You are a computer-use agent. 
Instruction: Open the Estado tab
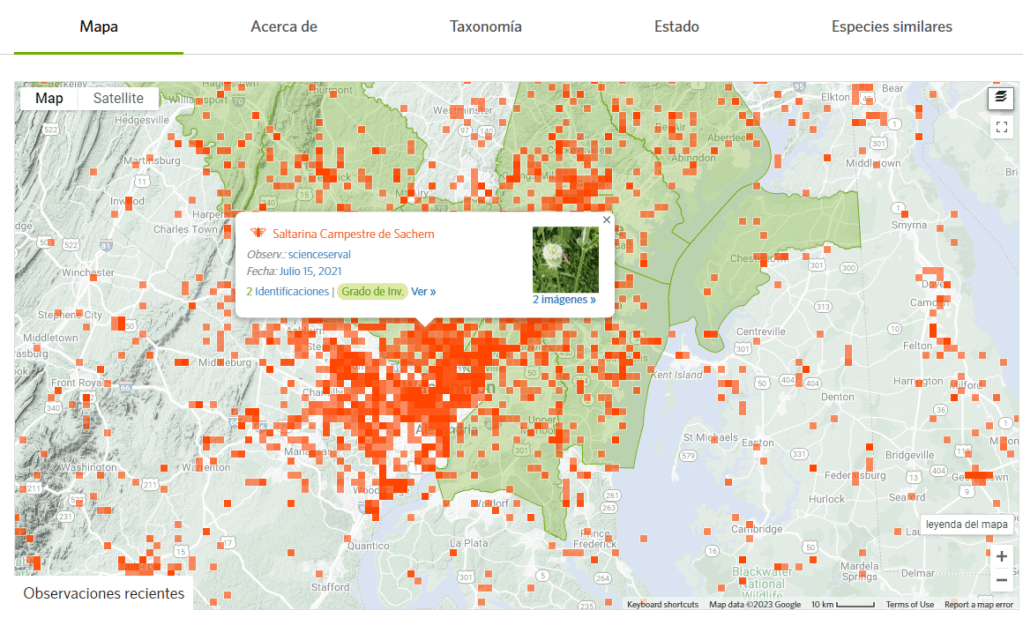point(676,27)
